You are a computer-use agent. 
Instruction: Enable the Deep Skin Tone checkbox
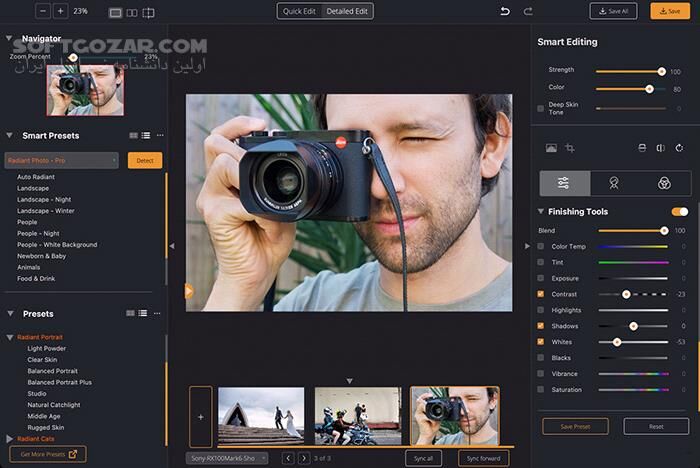[541, 108]
